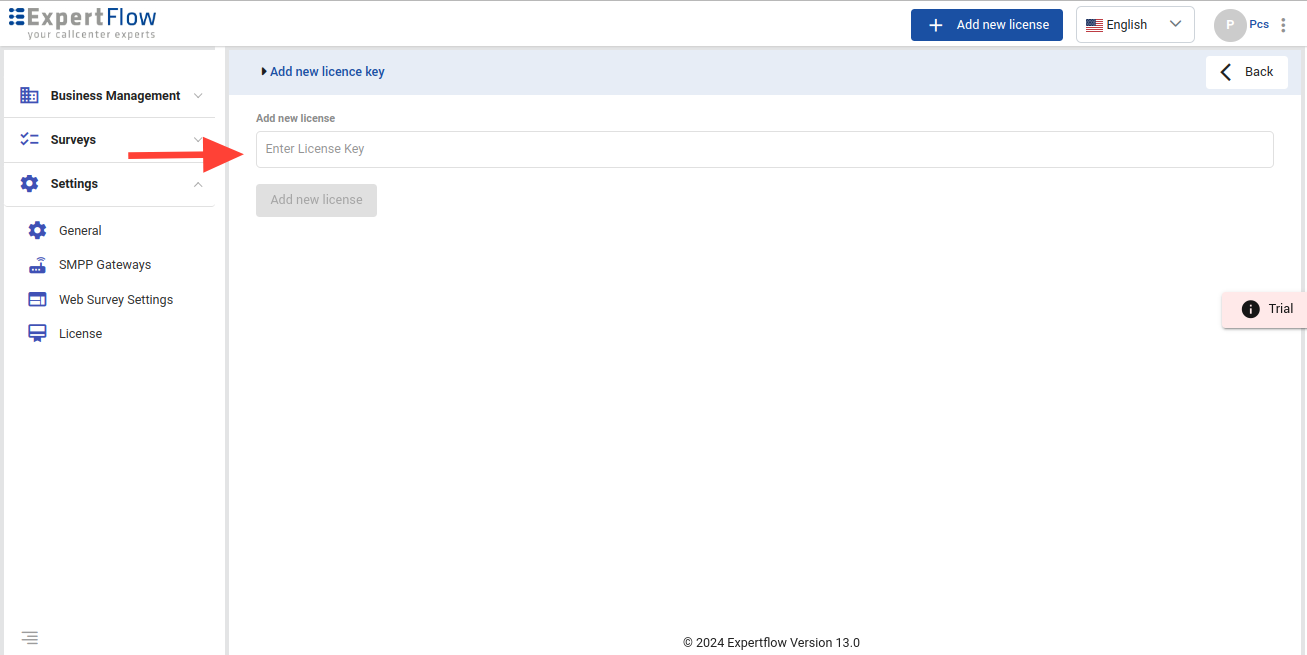Click the Surveys checklist icon
Screen dimensions: 1307x655
click(30, 140)
